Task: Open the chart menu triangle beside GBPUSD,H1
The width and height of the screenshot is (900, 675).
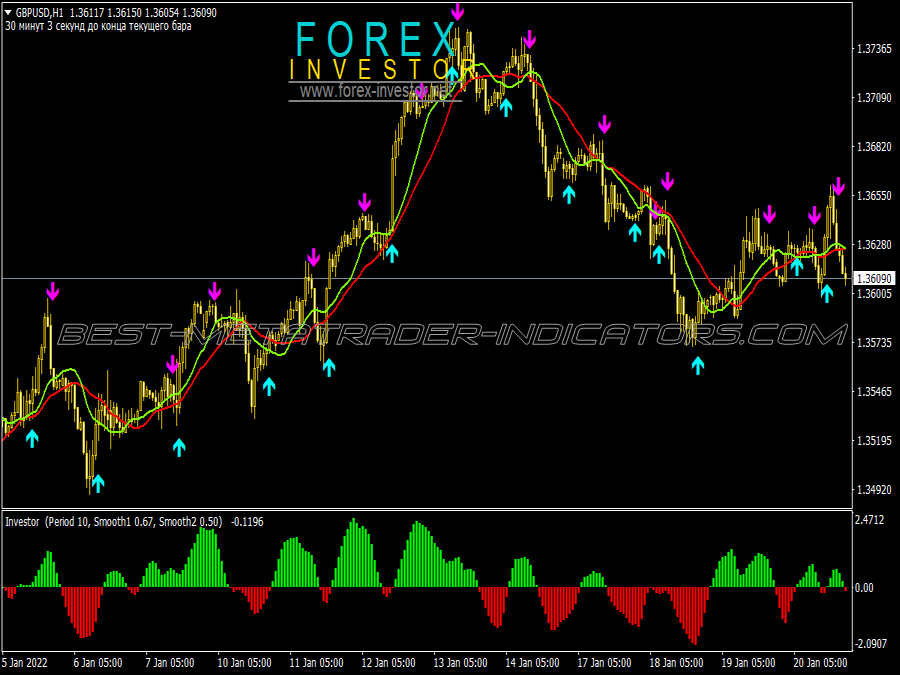Action: 8,12
